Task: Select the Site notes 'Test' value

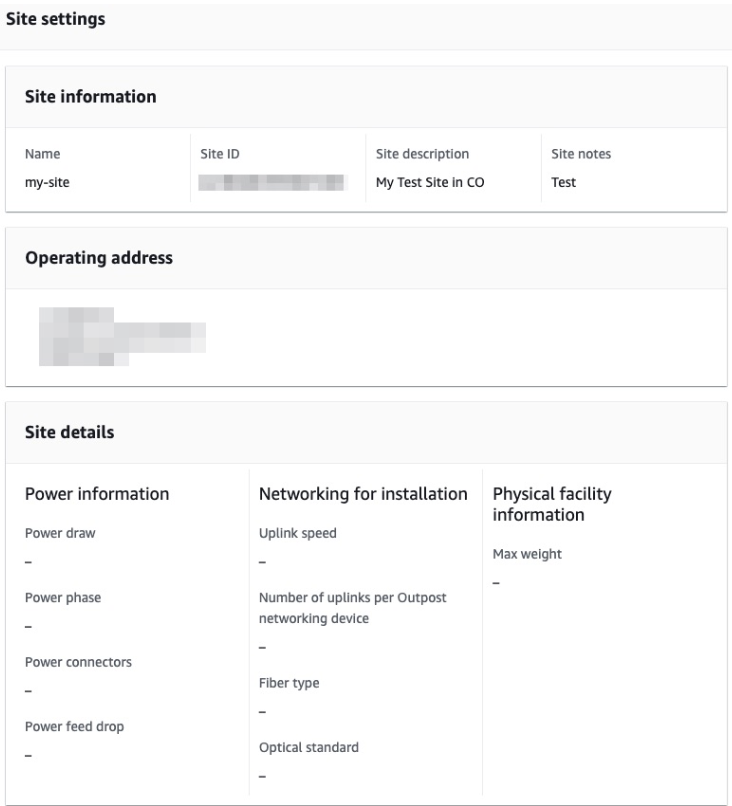Action: [x=563, y=183]
